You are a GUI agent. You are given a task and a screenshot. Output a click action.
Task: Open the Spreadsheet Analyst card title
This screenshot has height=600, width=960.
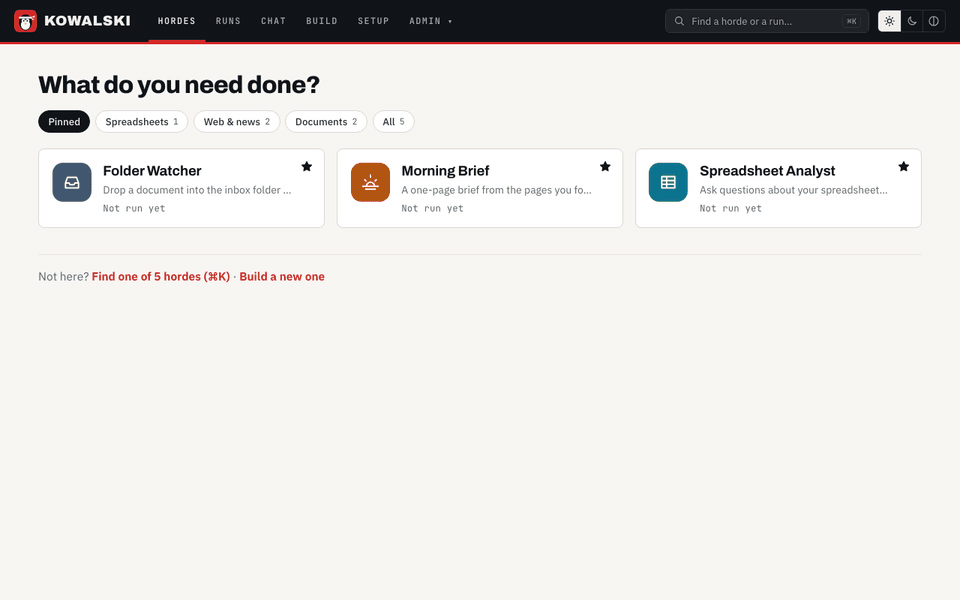click(767, 171)
